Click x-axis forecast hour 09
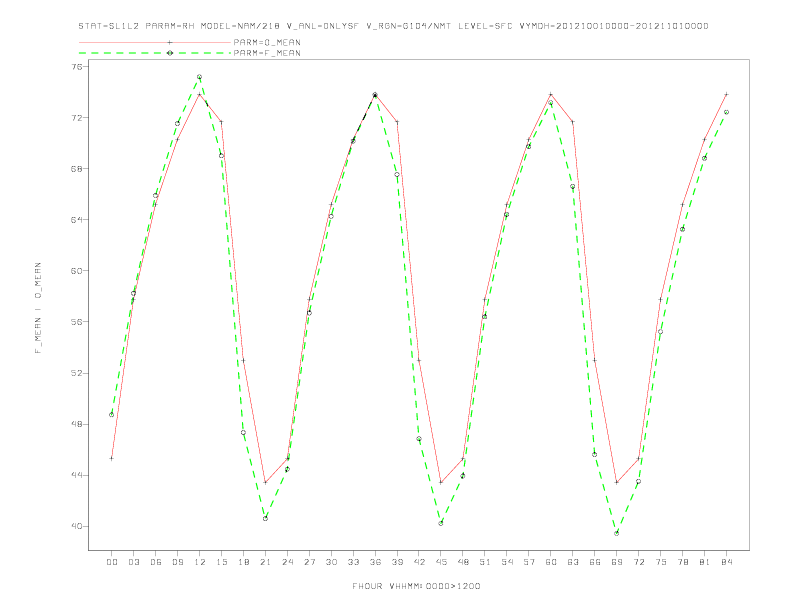 (x=177, y=562)
